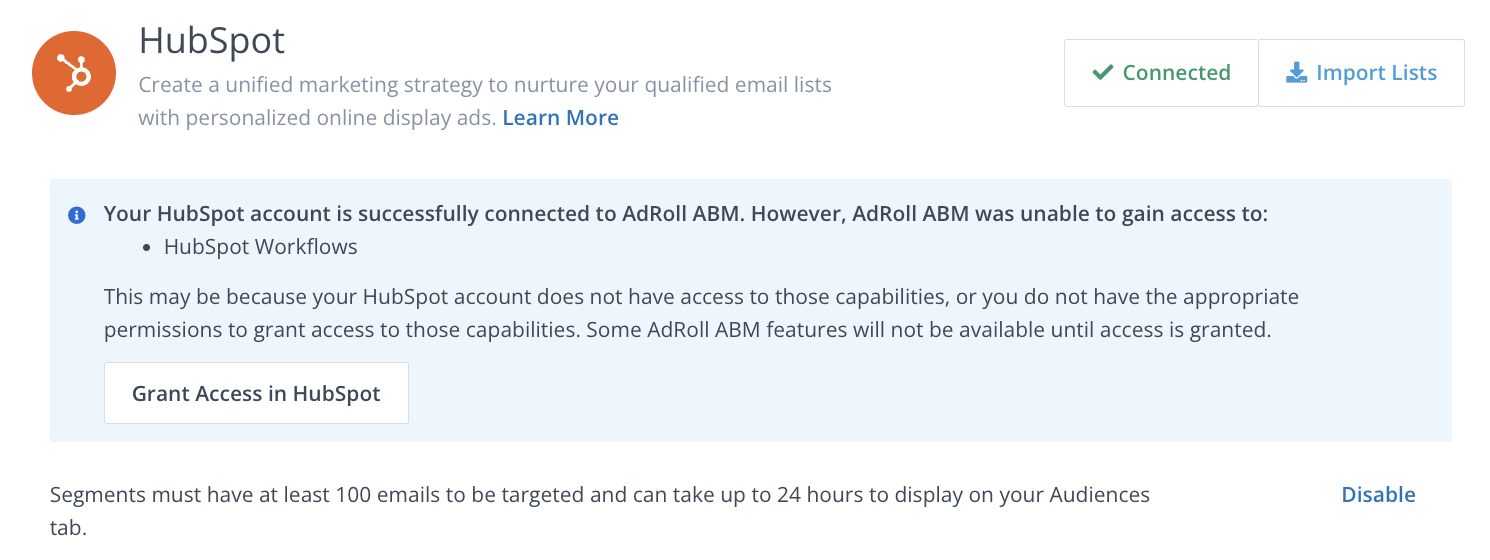Open Import Lists for HubSpot
This screenshot has width=1490, height=560.
point(1361,73)
